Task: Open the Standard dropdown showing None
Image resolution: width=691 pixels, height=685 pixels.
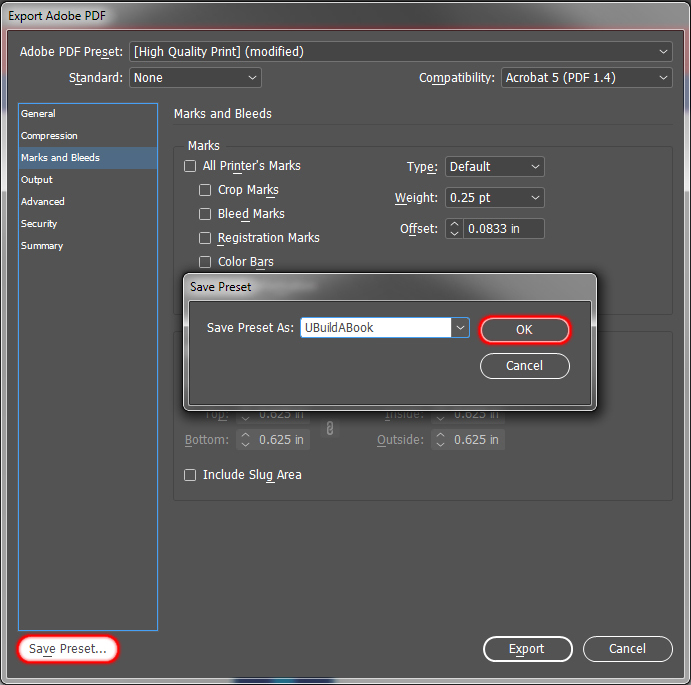Action: tap(195, 78)
